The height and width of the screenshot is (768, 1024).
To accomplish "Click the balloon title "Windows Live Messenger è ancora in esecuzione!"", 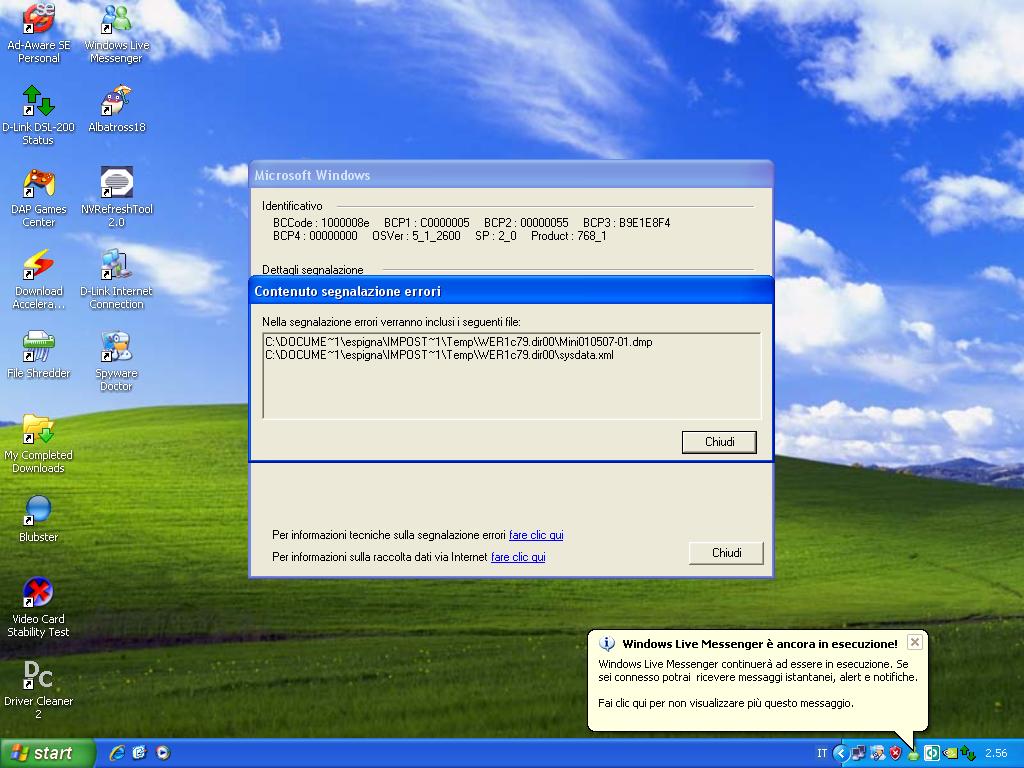I will pyautogui.click(x=760, y=644).
